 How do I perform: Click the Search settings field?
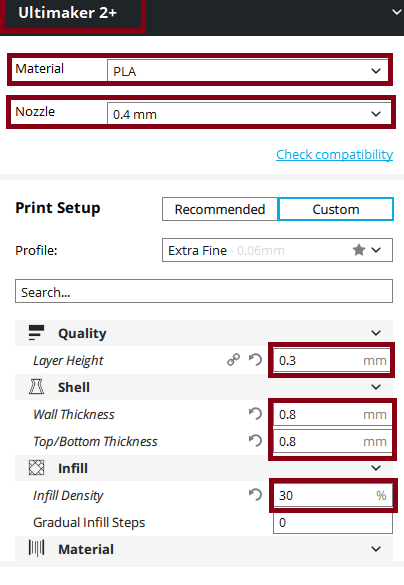click(x=204, y=291)
